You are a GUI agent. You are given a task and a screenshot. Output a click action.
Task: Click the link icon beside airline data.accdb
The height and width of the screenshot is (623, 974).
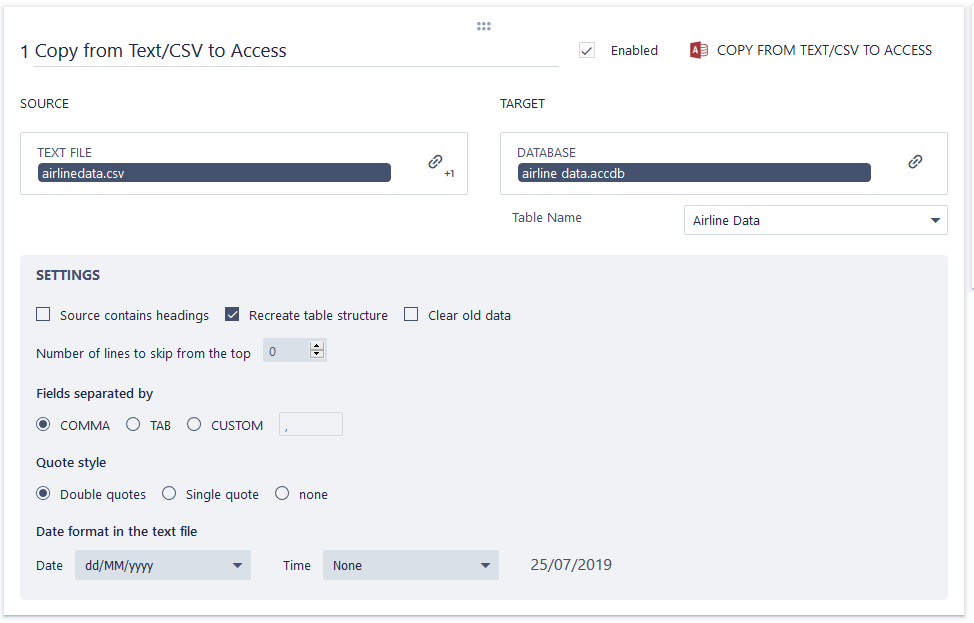point(915,161)
